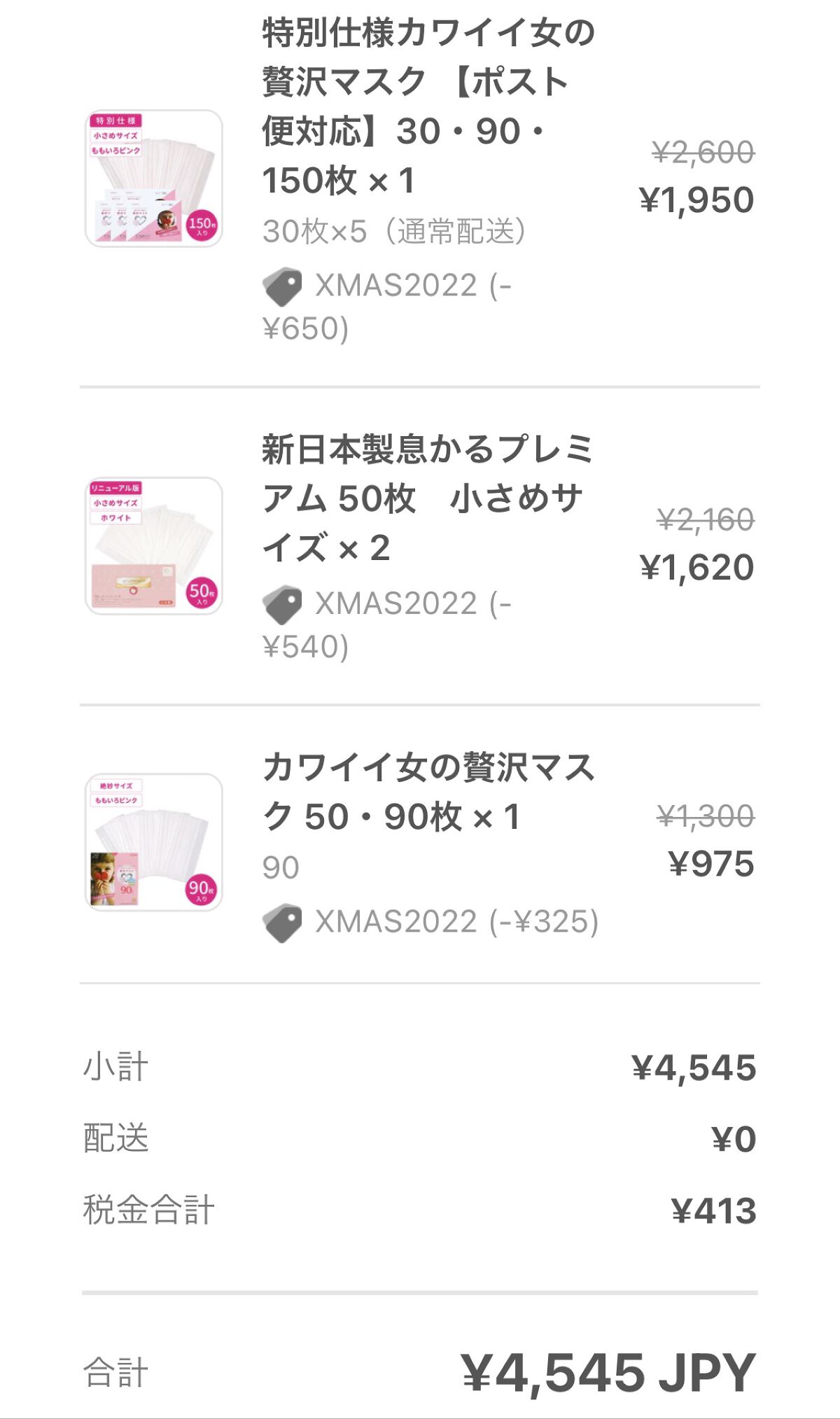Screen dimensions: 840x1419
Task: Open 新日本製息かるプレミアム 50枚 product title
Action: point(427,498)
